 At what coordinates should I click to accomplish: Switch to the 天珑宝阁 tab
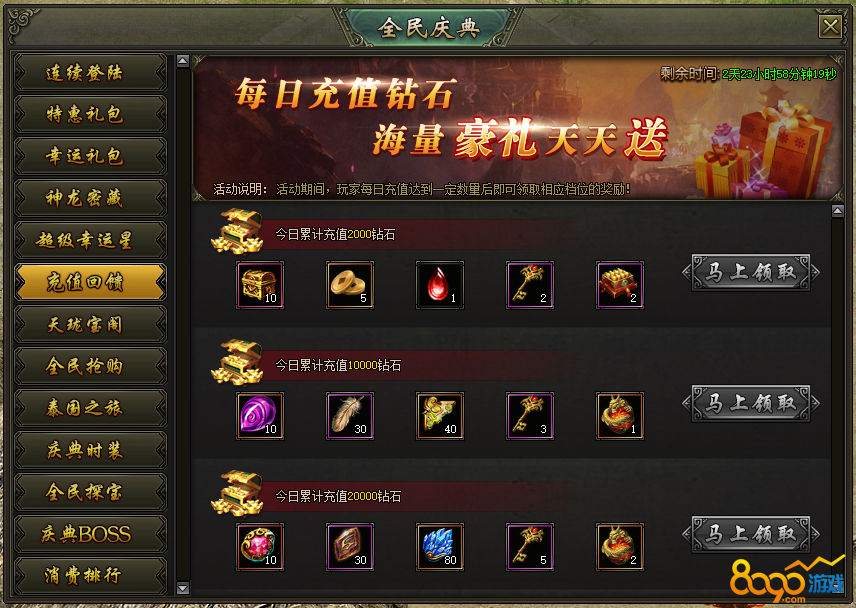[90, 324]
